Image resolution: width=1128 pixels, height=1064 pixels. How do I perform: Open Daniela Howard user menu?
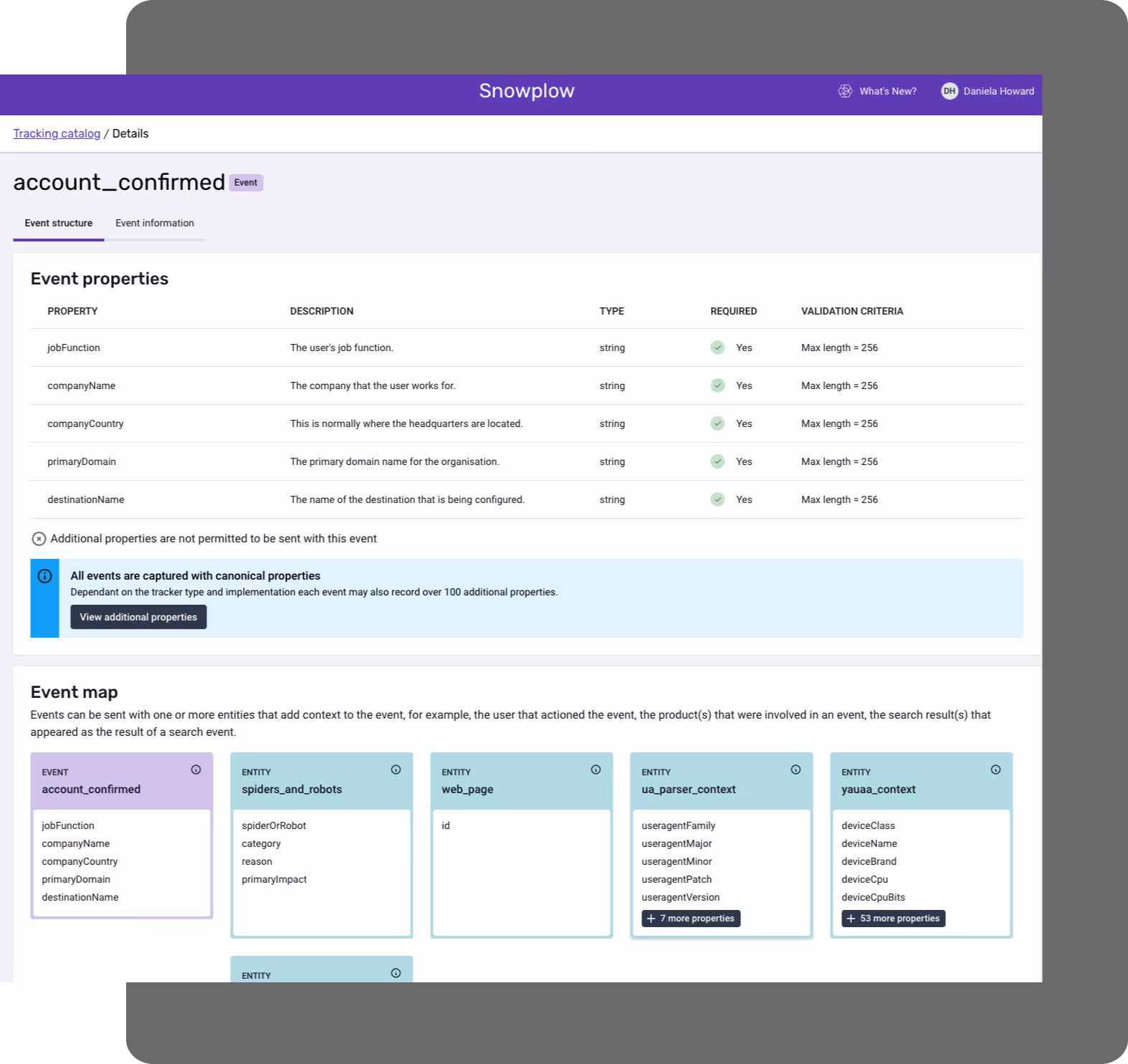pyautogui.click(x=999, y=91)
